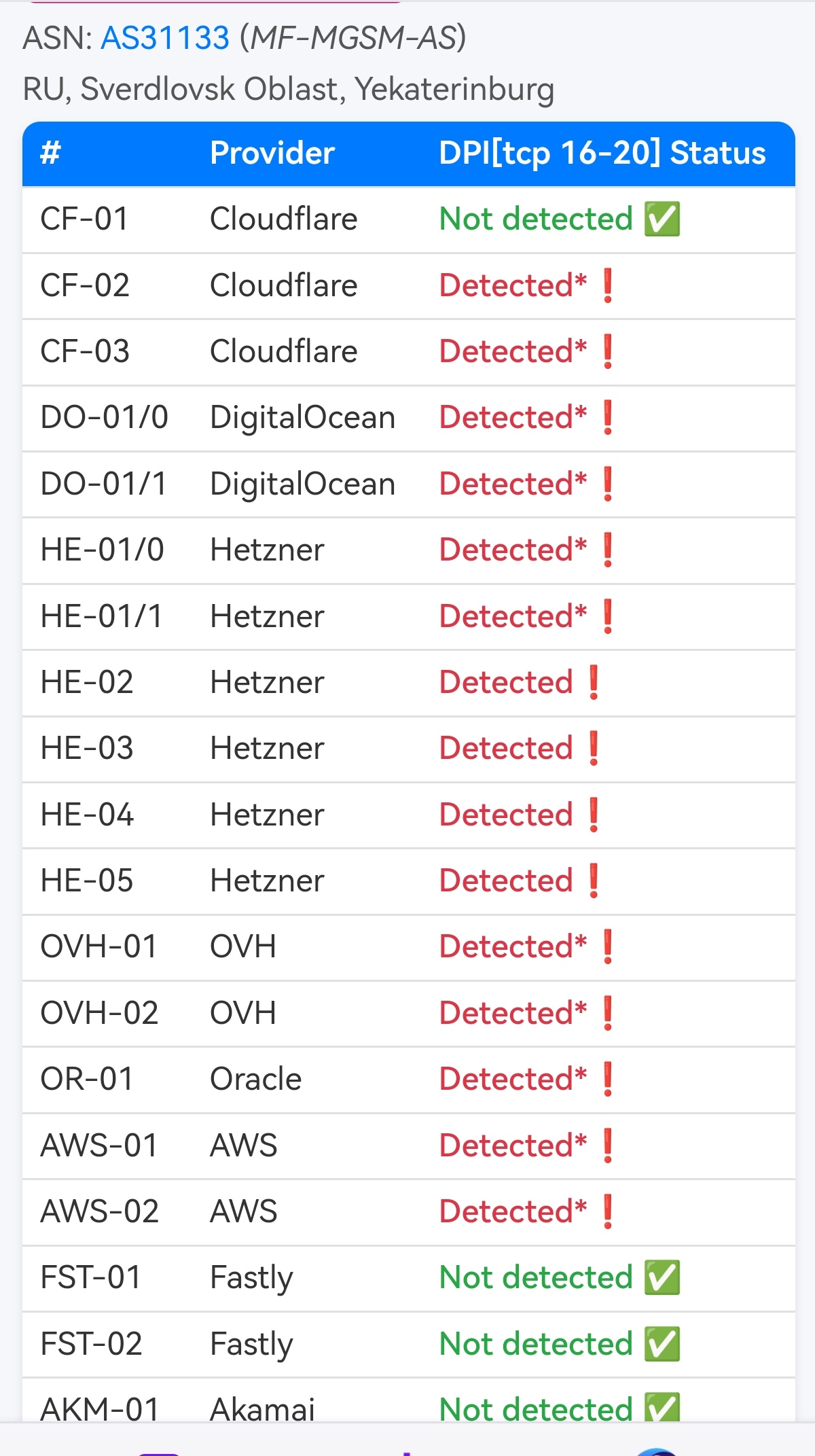
Task: Click the green checkmark for FST-02
Action: click(x=662, y=1344)
